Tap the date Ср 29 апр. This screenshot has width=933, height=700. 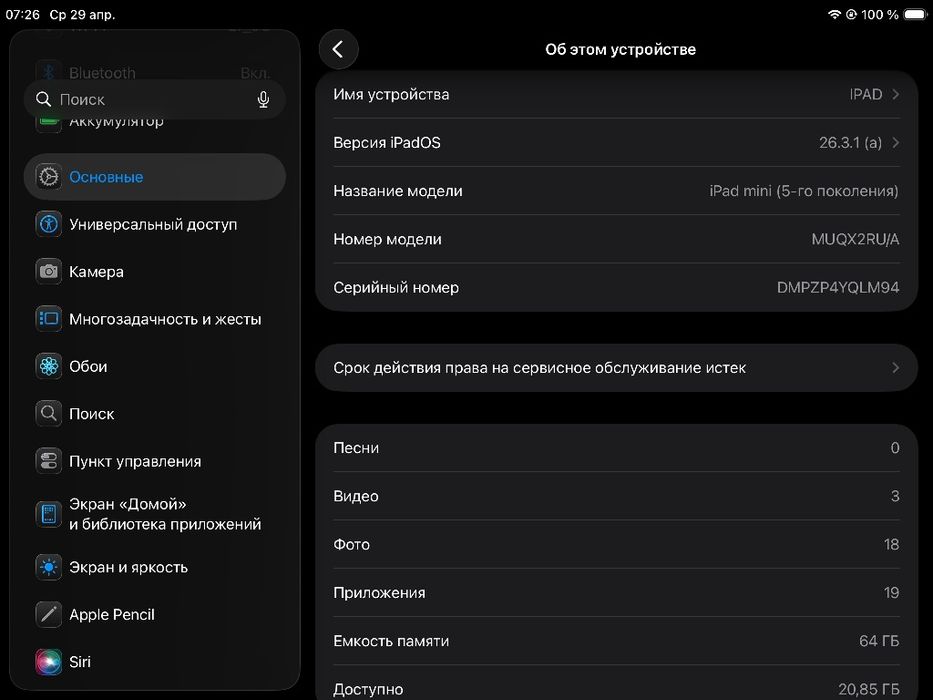coord(82,14)
